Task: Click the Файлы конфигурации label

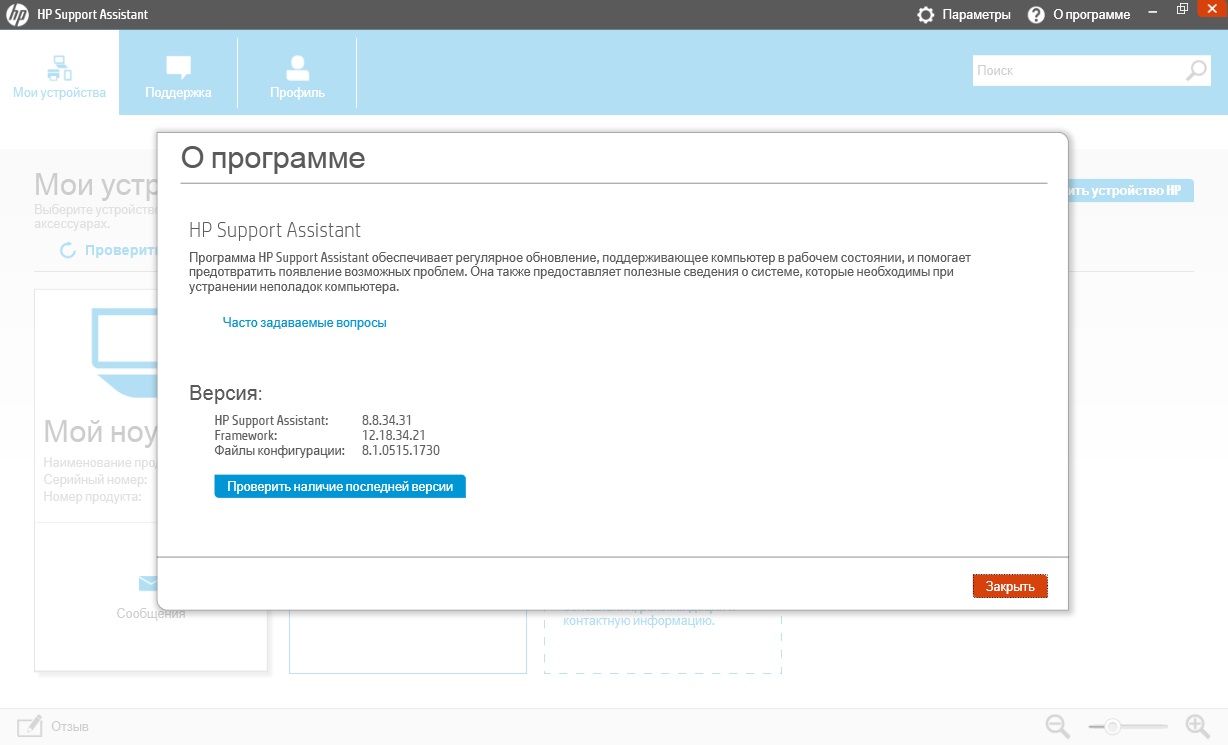Action: click(x=279, y=450)
